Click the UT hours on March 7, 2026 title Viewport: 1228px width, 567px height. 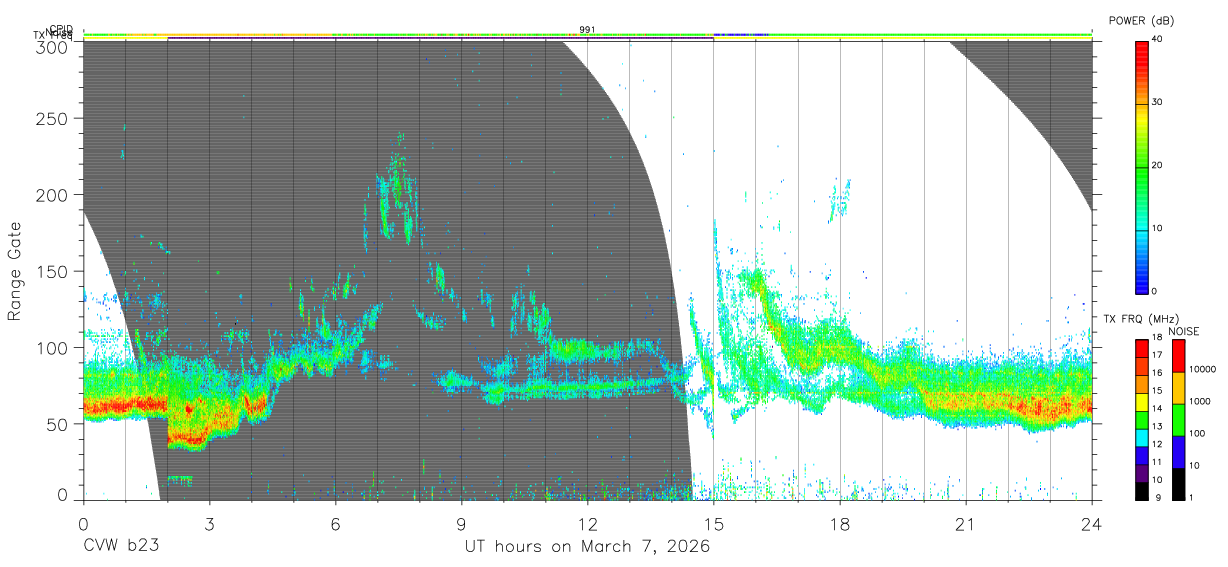coord(587,547)
